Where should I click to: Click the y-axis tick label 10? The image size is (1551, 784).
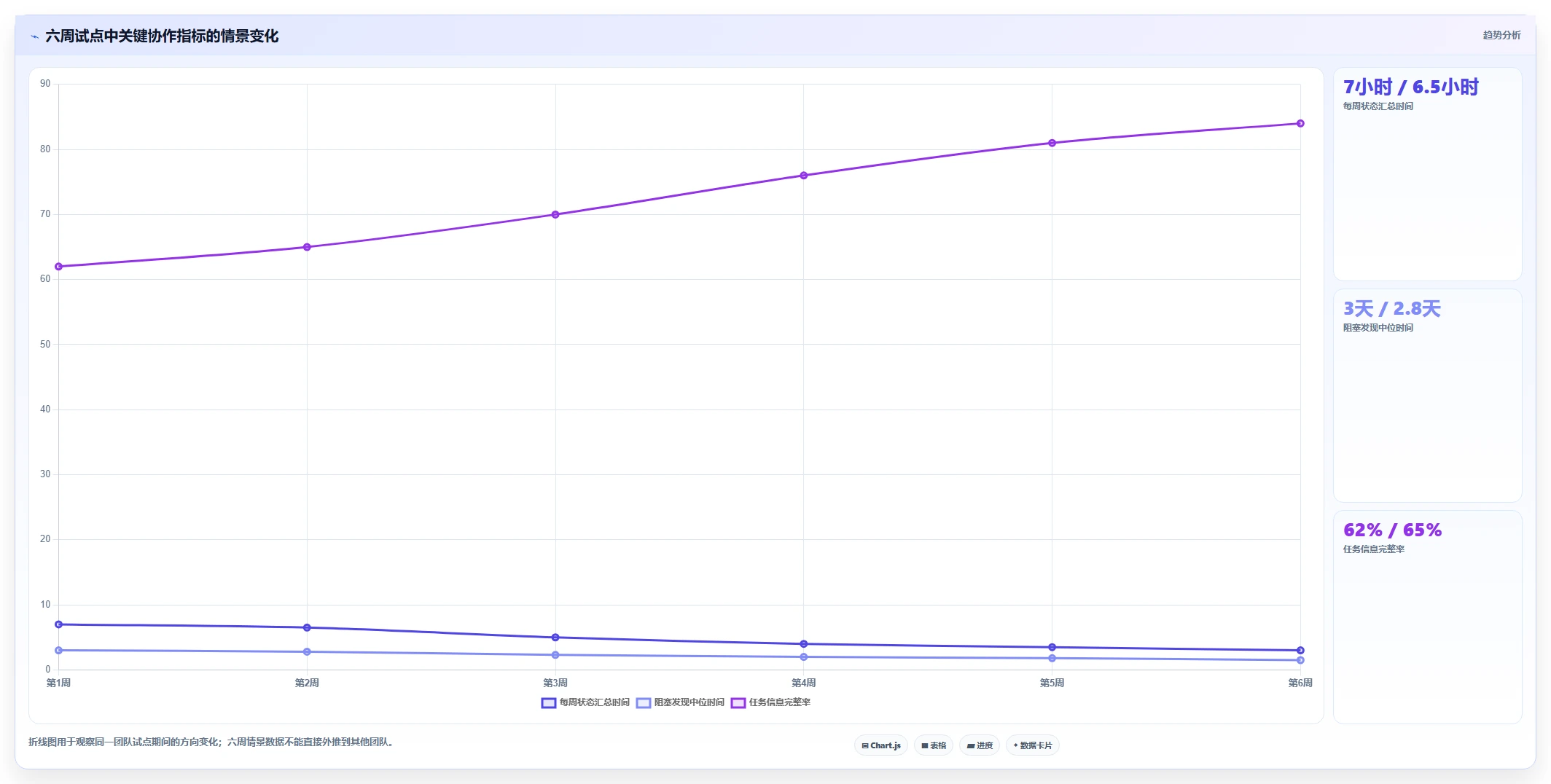tap(45, 605)
